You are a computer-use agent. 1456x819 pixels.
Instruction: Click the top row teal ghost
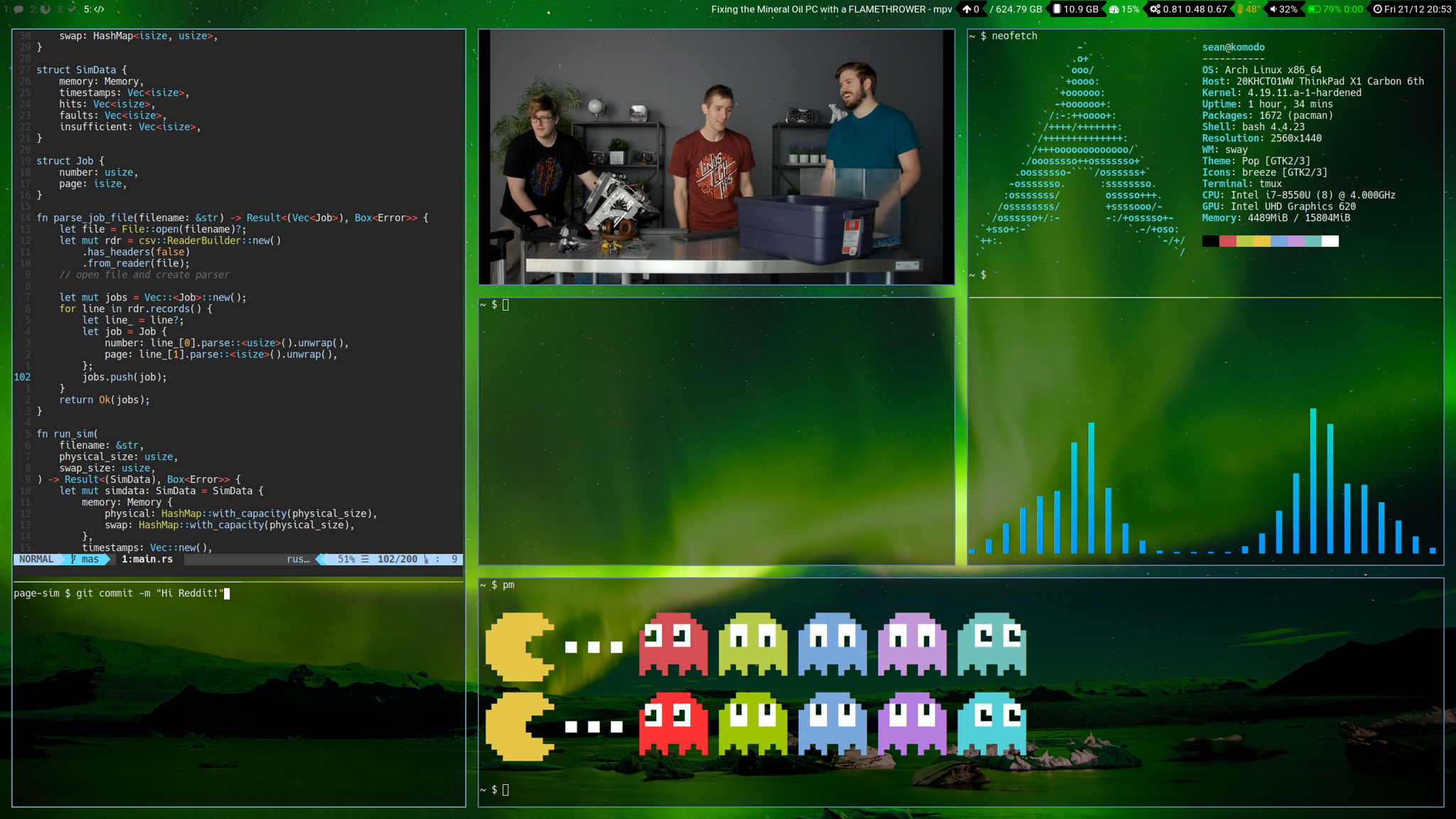pos(992,644)
